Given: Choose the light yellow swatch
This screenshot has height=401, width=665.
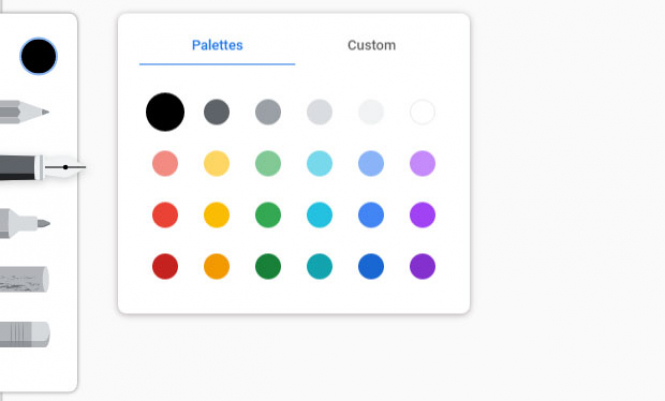Looking at the screenshot, I should (x=217, y=163).
